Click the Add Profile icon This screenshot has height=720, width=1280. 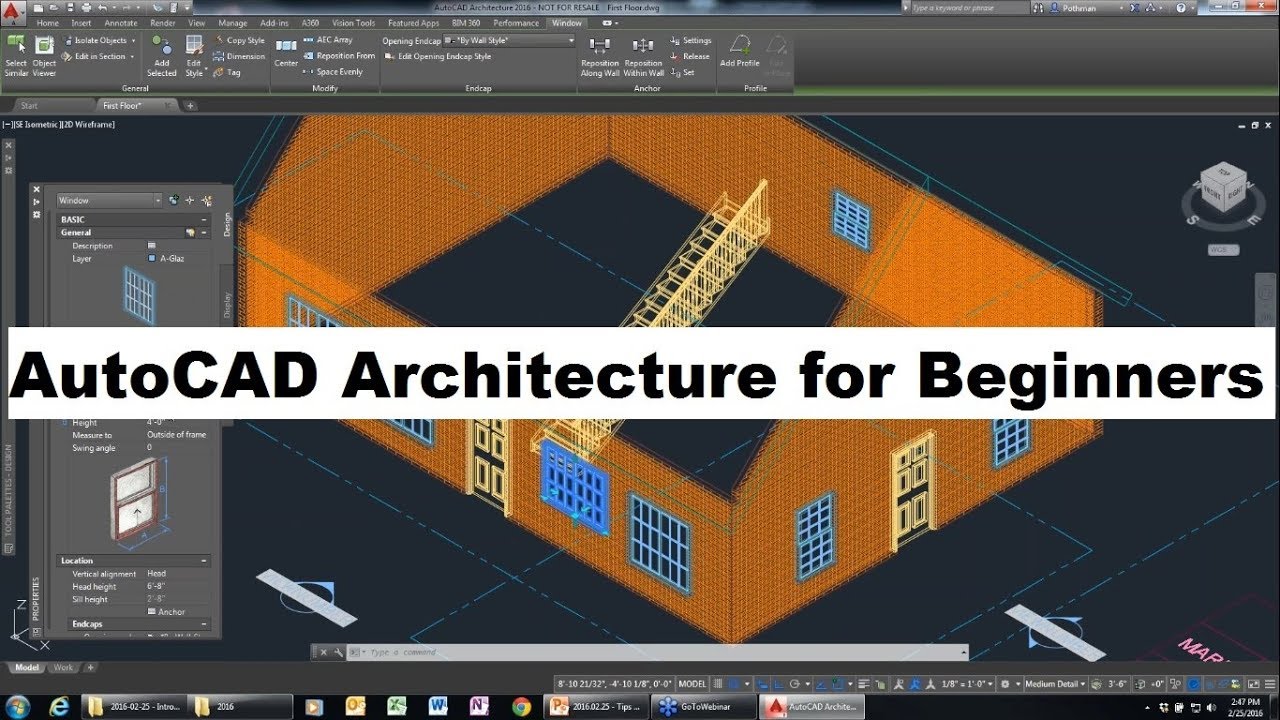(x=740, y=51)
